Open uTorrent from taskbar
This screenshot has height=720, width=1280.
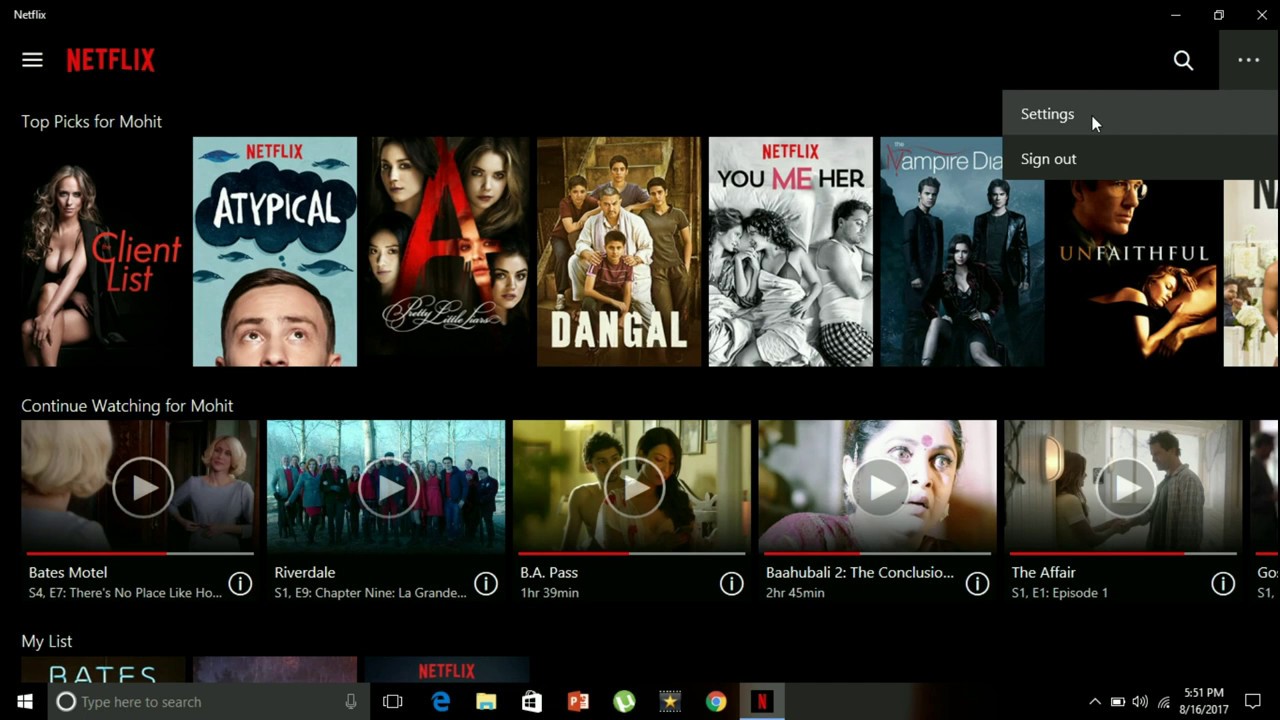coord(624,702)
